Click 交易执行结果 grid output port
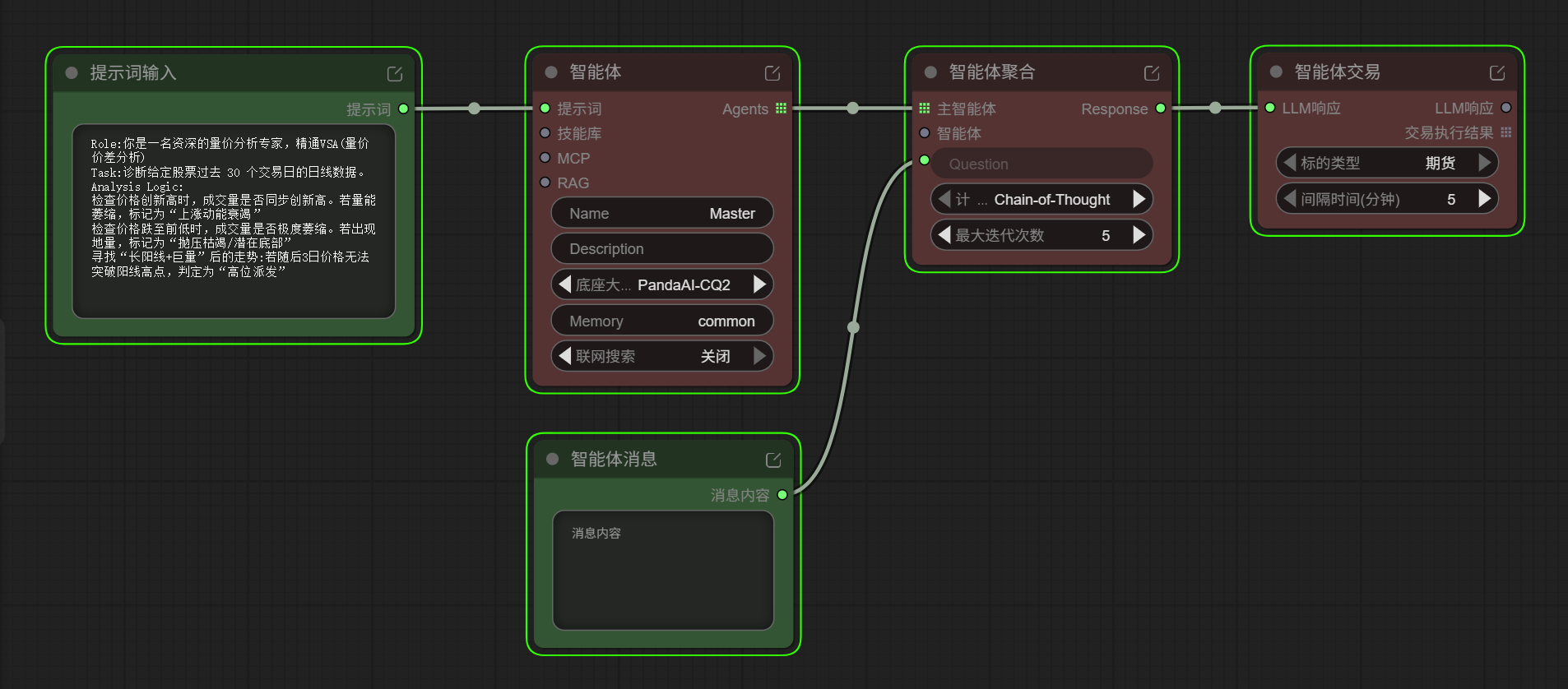Image resolution: width=1568 pixels, height=689 pixels. [x=1505, y=132]
